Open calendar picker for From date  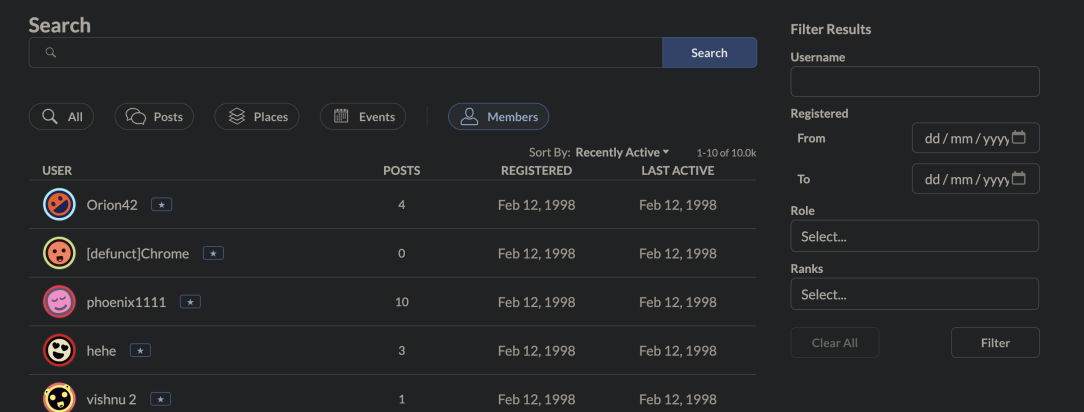click(x=1019, y=138)
